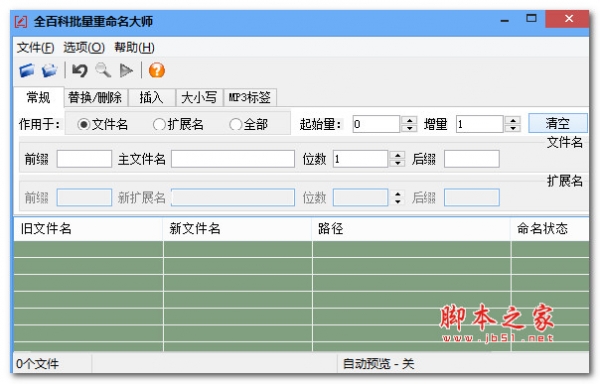
Task: Click the 主文件名 input field
Action: coord(233,159)
